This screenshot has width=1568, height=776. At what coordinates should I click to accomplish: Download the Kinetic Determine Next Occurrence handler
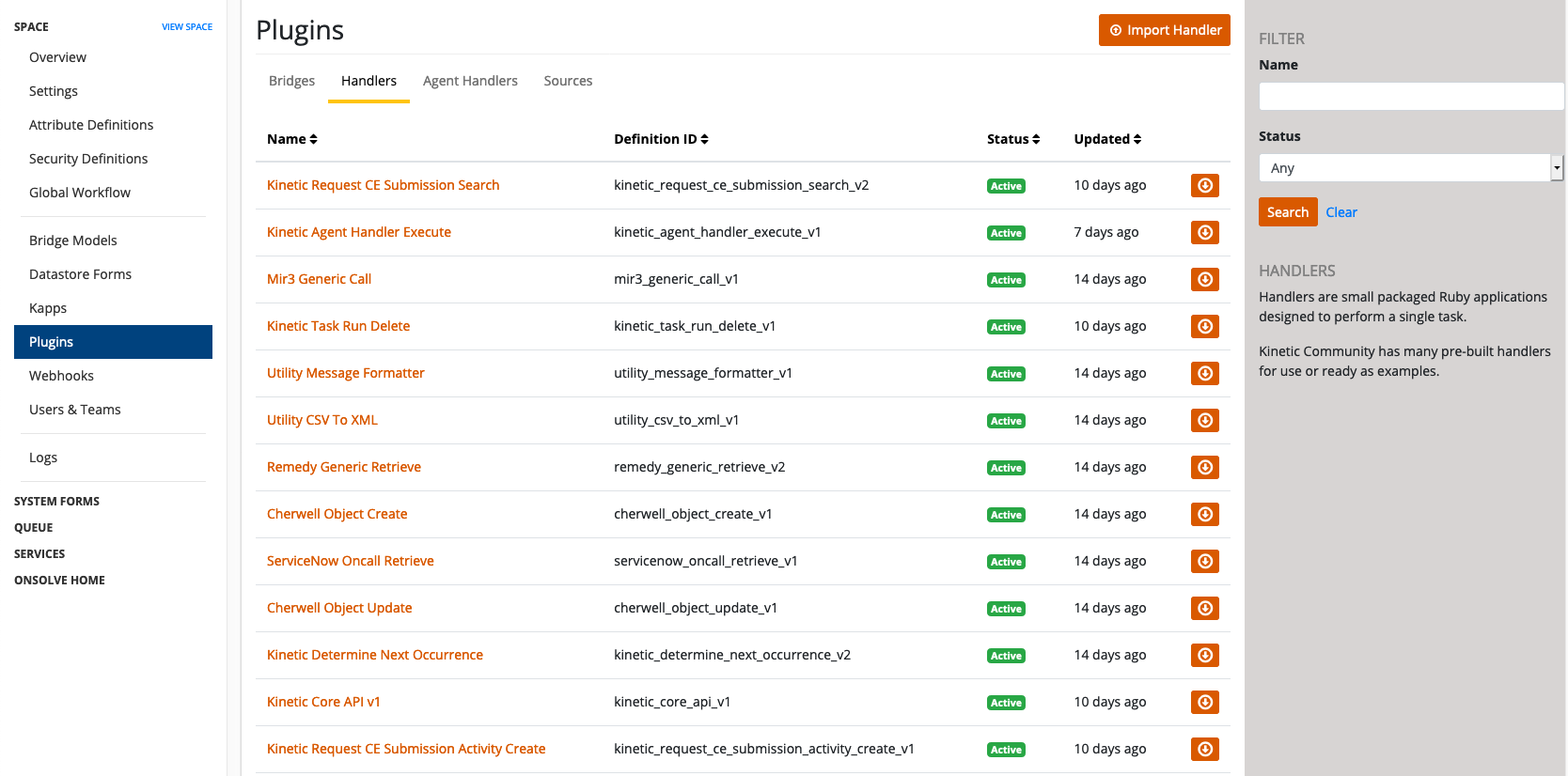click(1204, 655)
